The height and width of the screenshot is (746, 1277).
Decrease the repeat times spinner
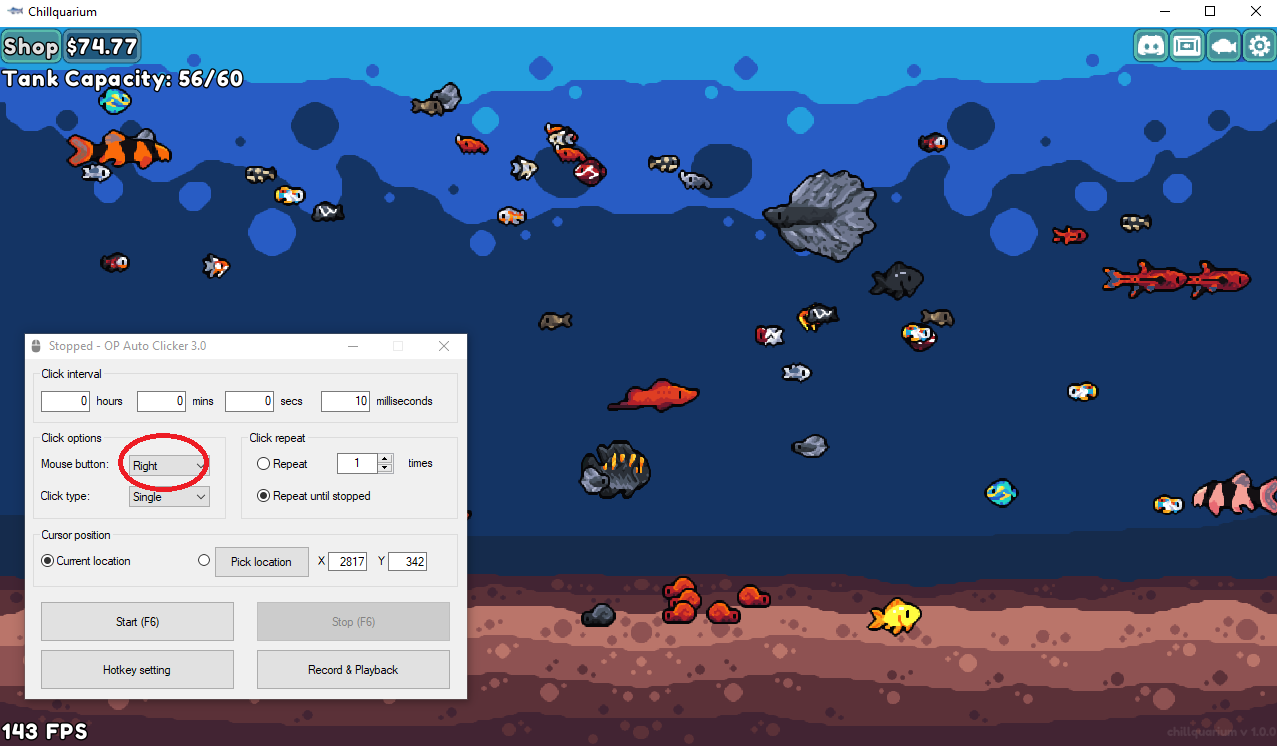385,468
